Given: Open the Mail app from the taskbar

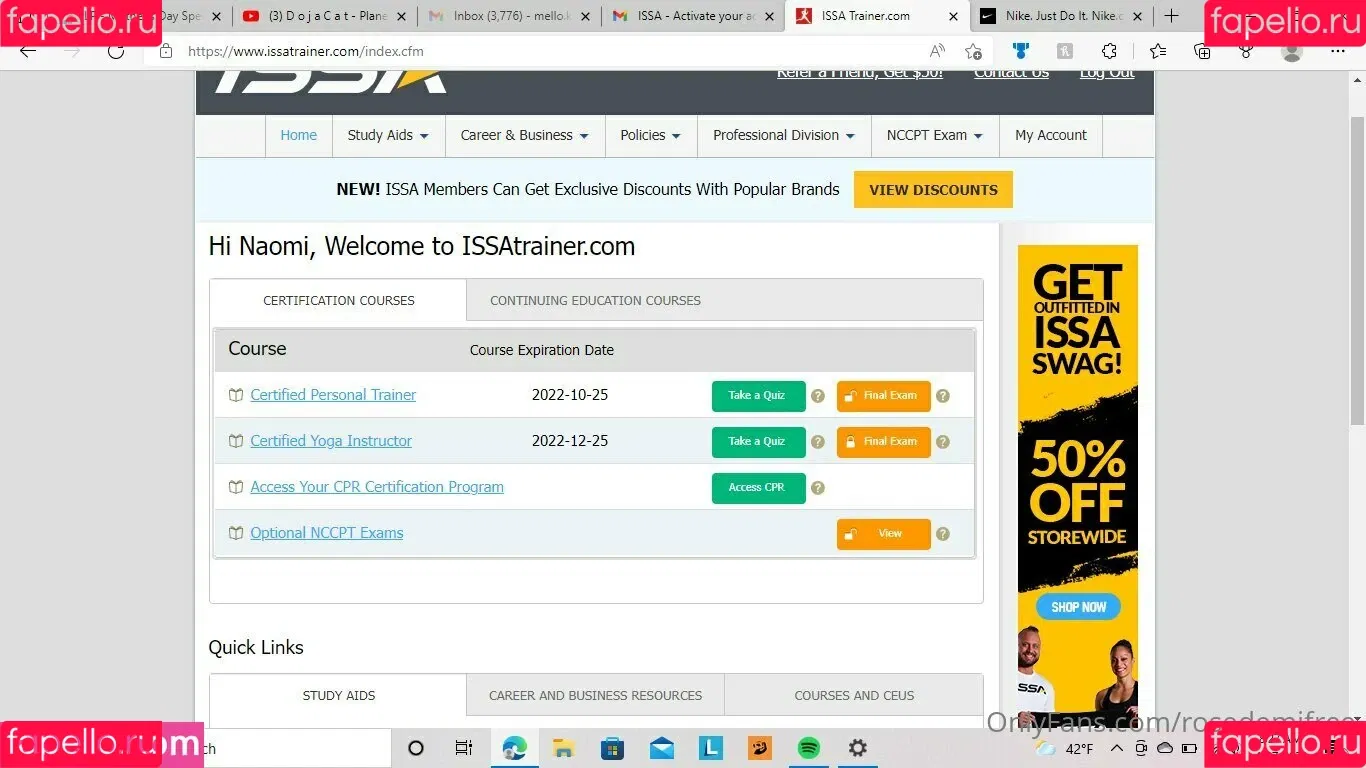Looking at the screenshot, I should pyautogui.click(x=662, y=748).
